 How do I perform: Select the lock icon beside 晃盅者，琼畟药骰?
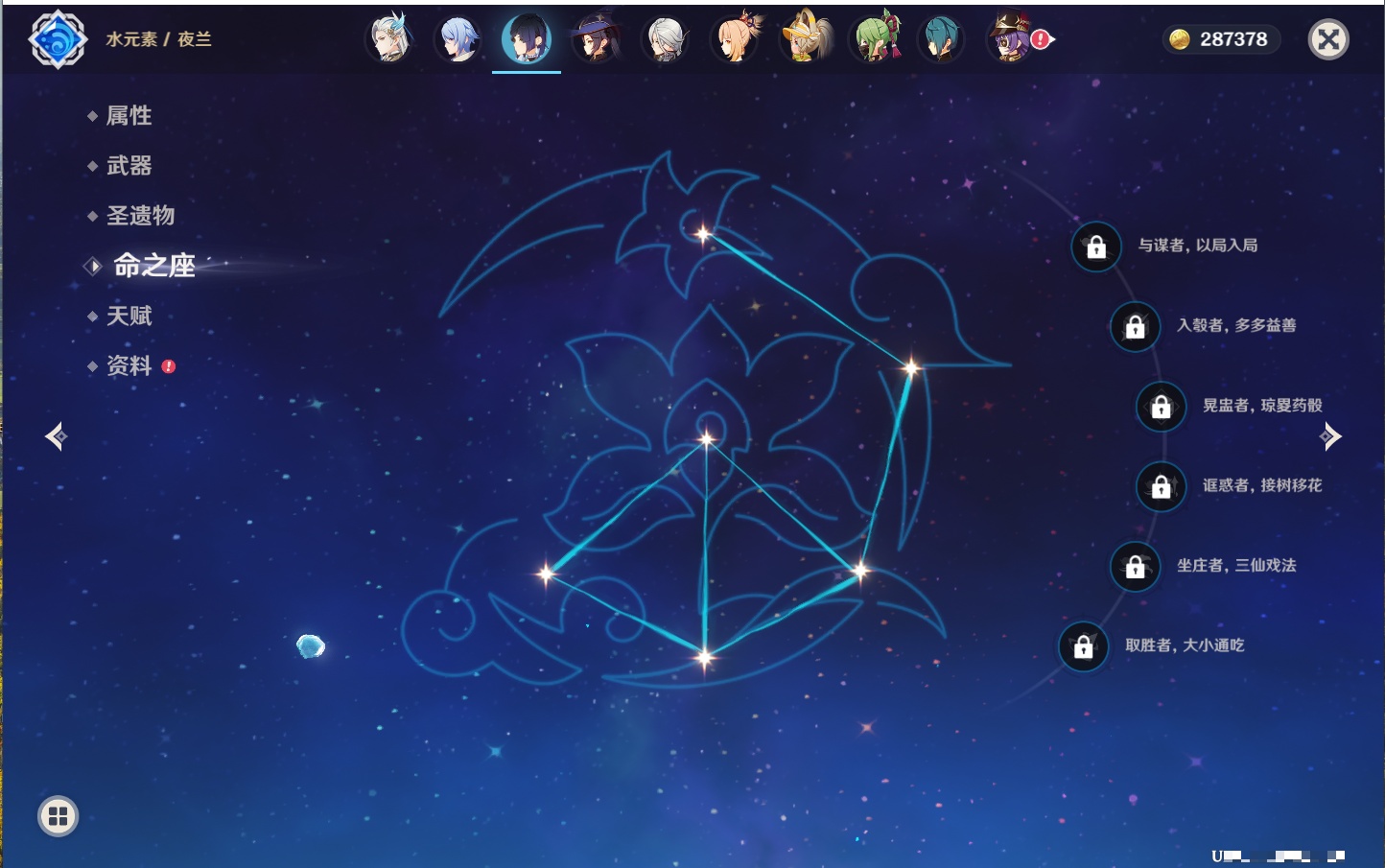click(x=1162, y=407)
